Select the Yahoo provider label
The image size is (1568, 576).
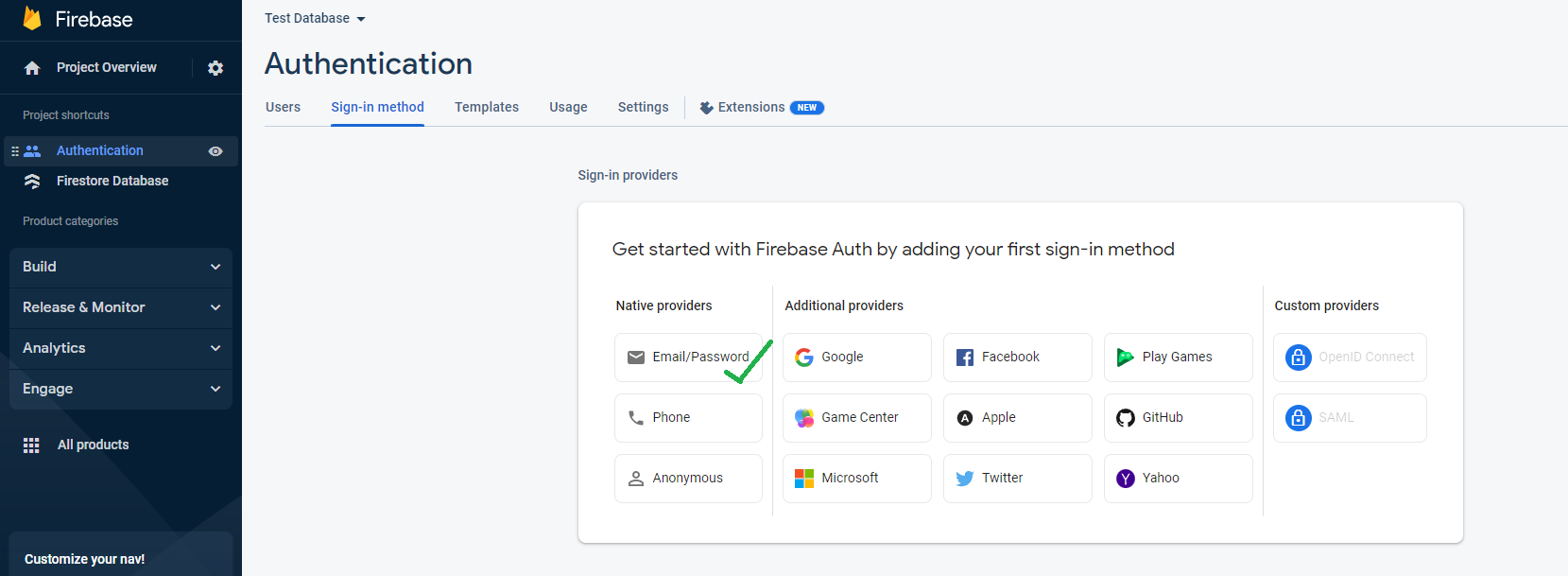point(1161,478)
